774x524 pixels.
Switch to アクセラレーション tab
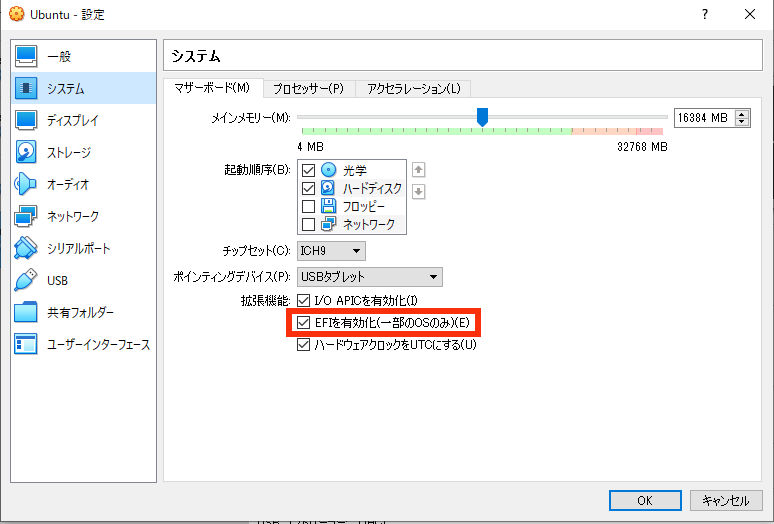pyautogui.click(x=413, y=89)
